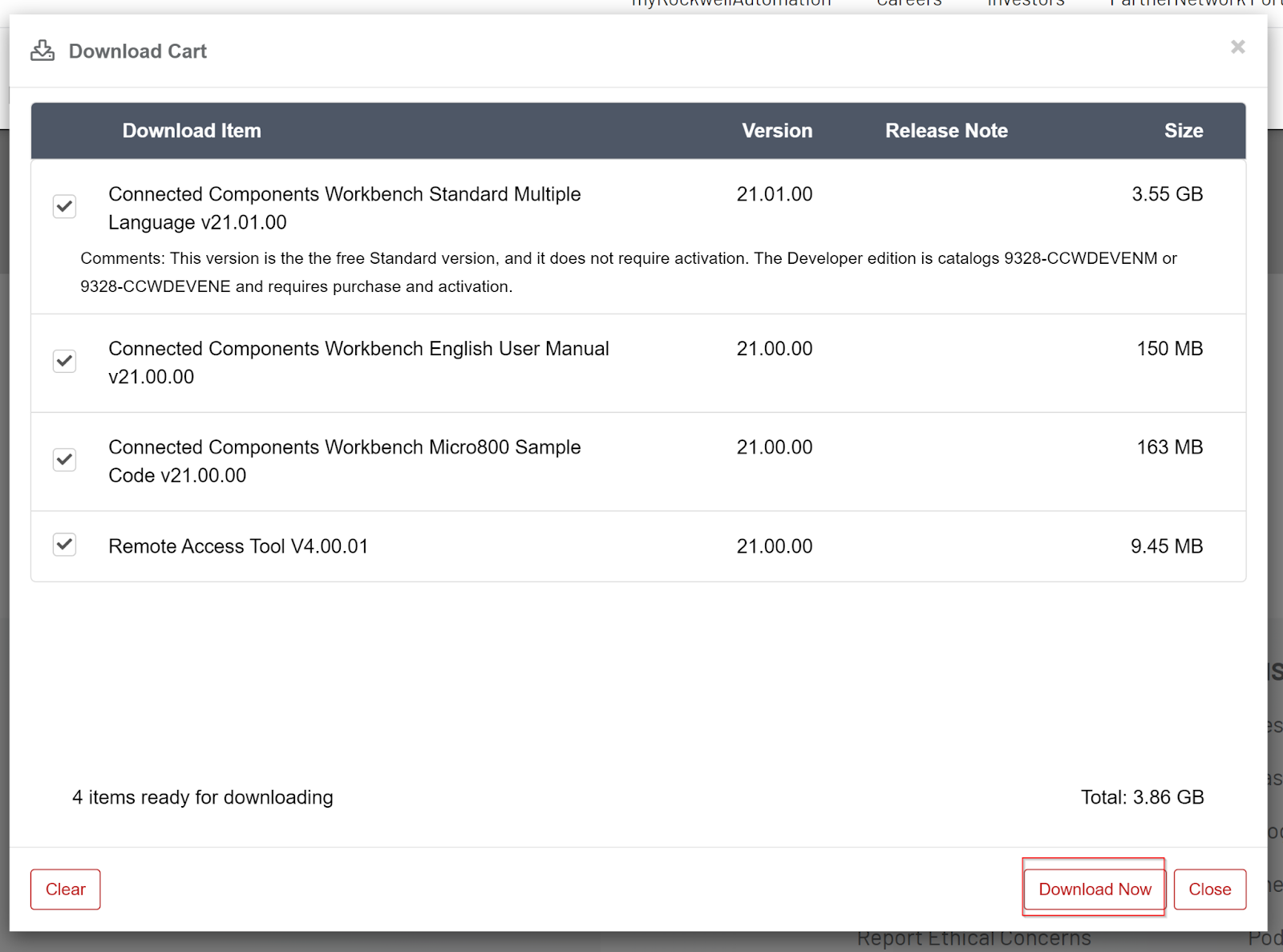Select the 3.55 GB size value
The image size is (1283, 952).
(1168, 194)
